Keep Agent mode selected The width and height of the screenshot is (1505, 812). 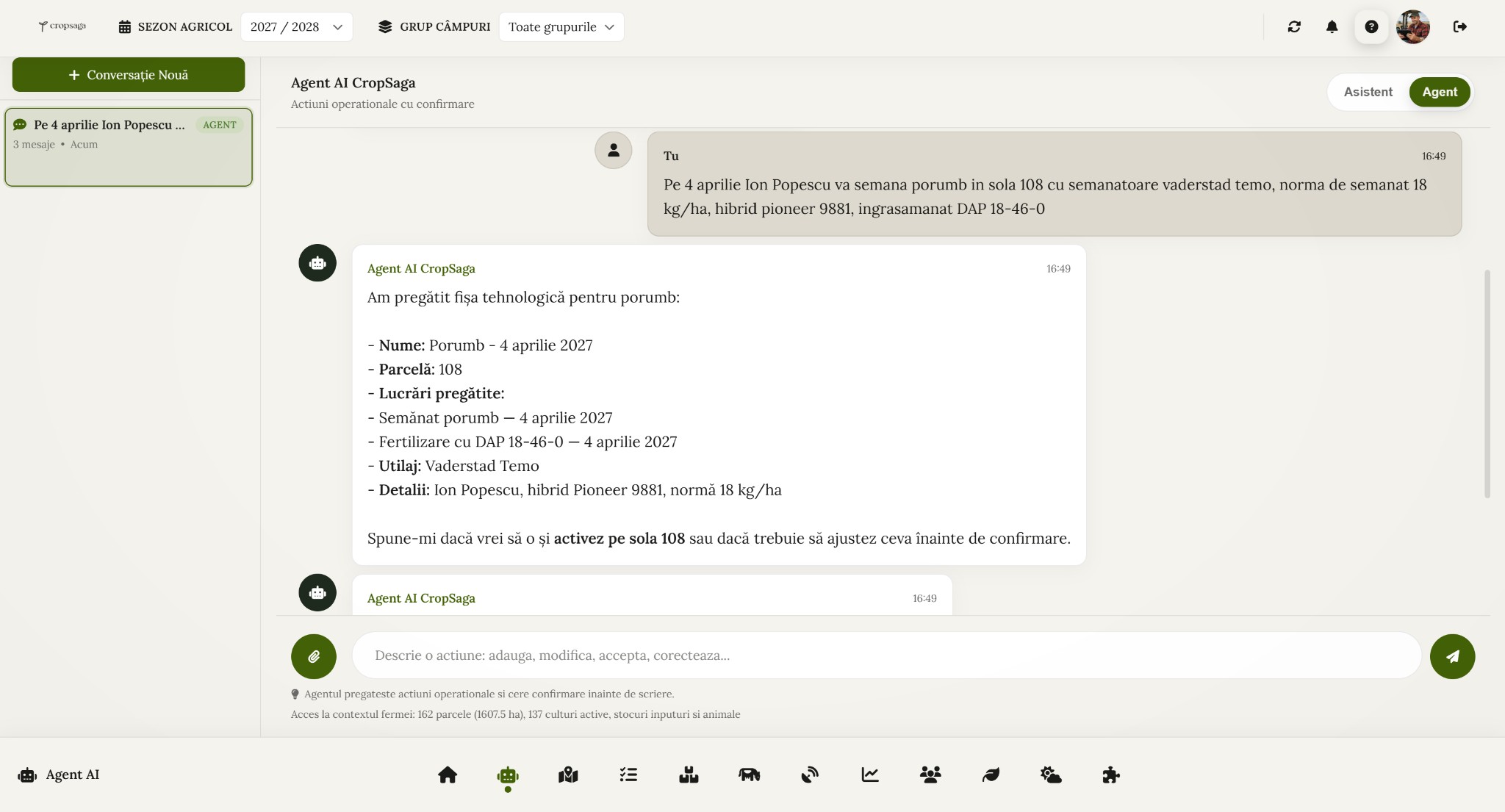pyautogui.click(x=1440, y=92)
